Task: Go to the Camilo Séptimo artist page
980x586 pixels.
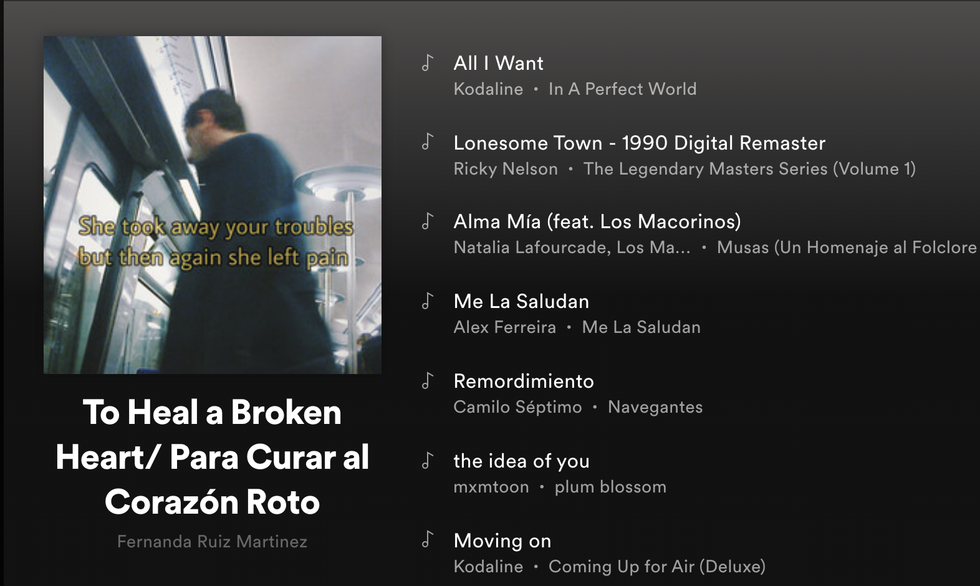Action: pos(518,407)
